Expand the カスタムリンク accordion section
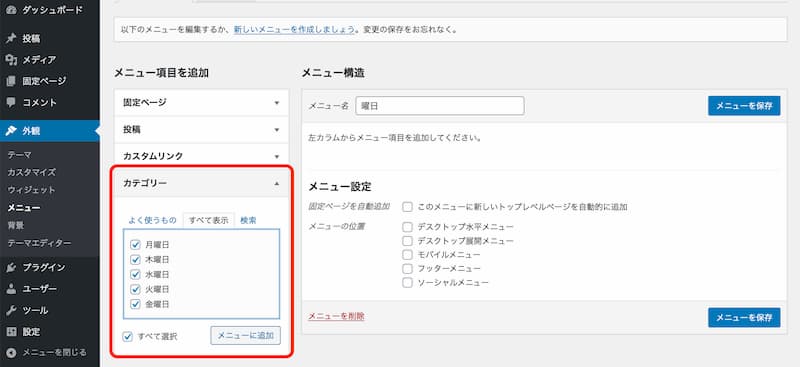This screenshot has width=800, height=367. coord(202,156)
